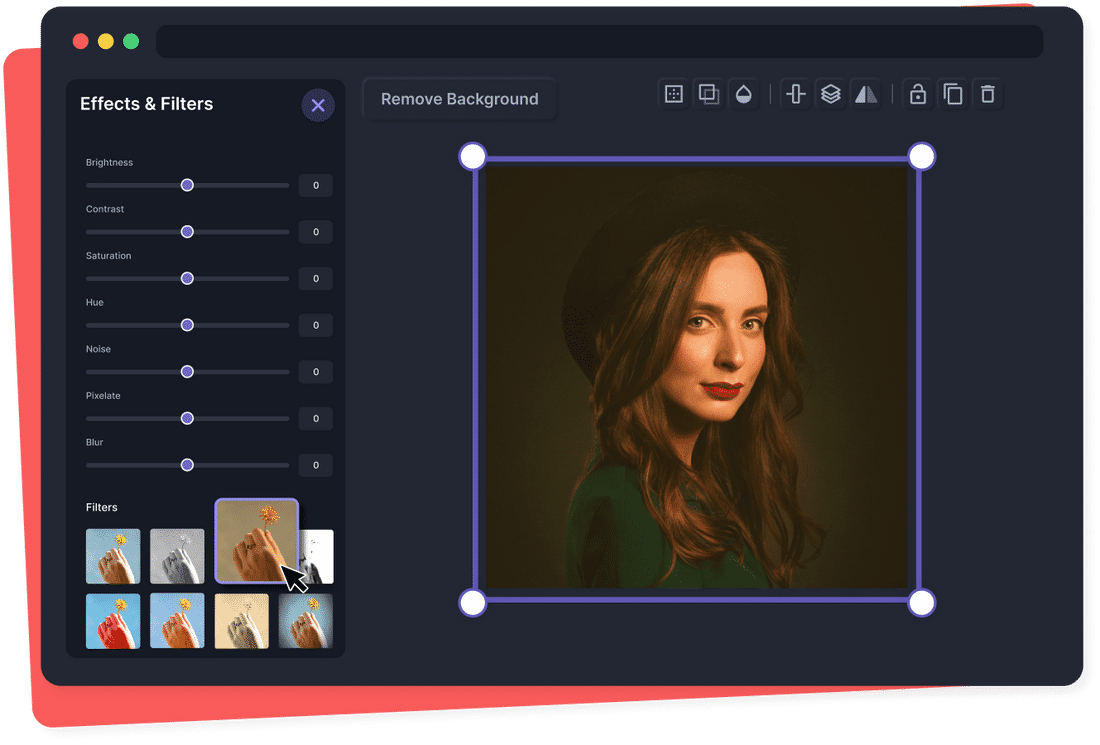The height and width of the screenshot is (745, 1100).
Task: Click the green maximize window dot
Action: point(131,41)
